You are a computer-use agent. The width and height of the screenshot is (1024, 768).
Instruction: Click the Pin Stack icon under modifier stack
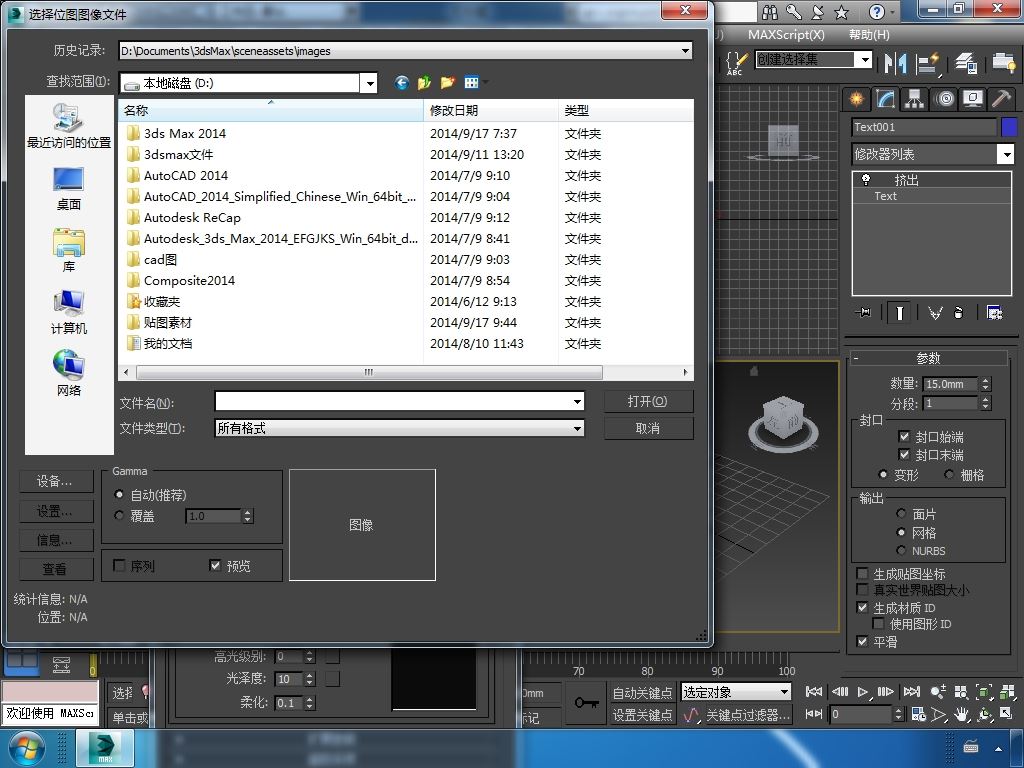(863, 313)
